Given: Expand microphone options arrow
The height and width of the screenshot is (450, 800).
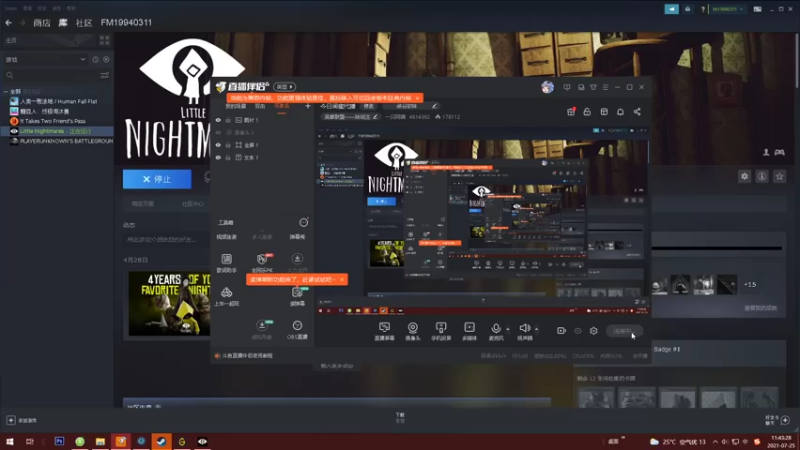Looking at the screenshot, I should 508,329.
